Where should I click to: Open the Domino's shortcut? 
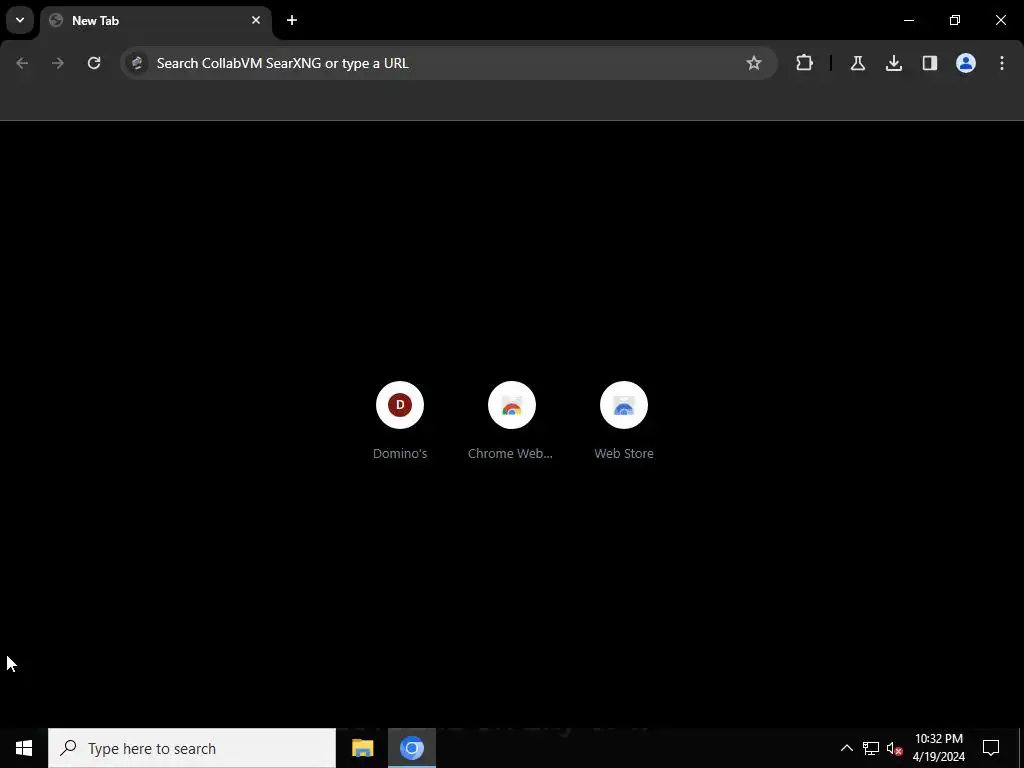400,421
